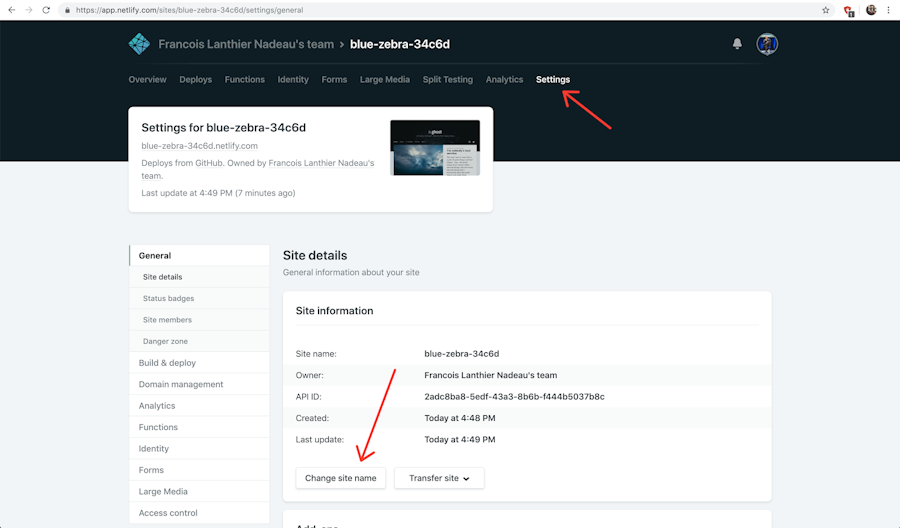
Task: Open Access control in sidebar
Action: coord(199,513)
